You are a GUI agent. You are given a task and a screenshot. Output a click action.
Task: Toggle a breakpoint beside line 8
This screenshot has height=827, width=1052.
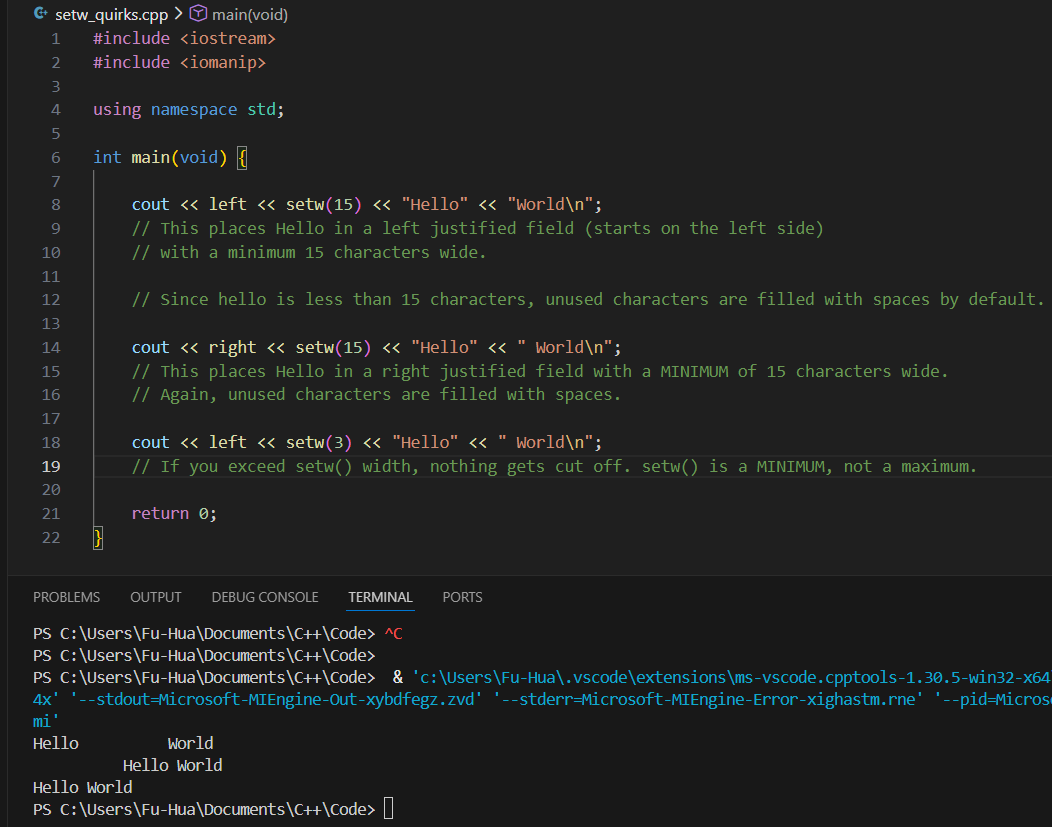tap(20, 205)
